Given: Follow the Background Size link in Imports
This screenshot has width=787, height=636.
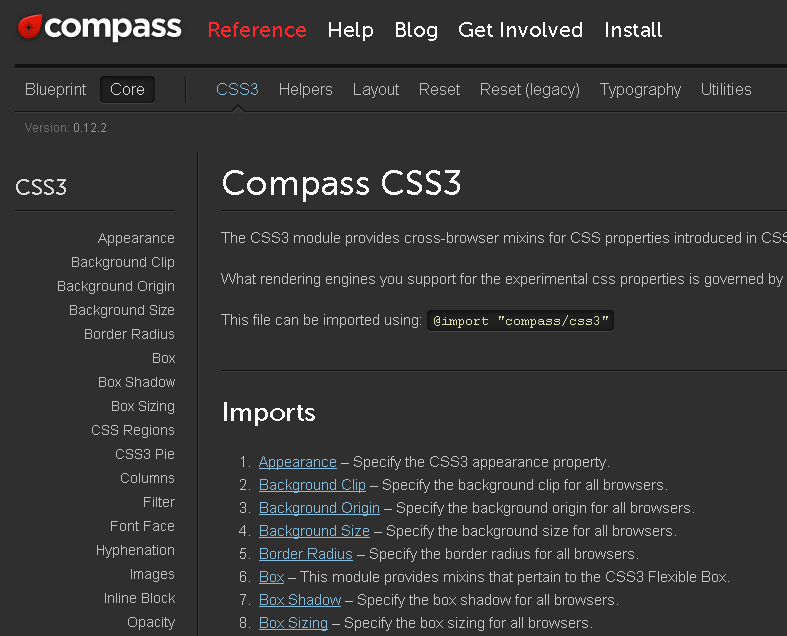Looking at the screenshot, I should [314, 531].
